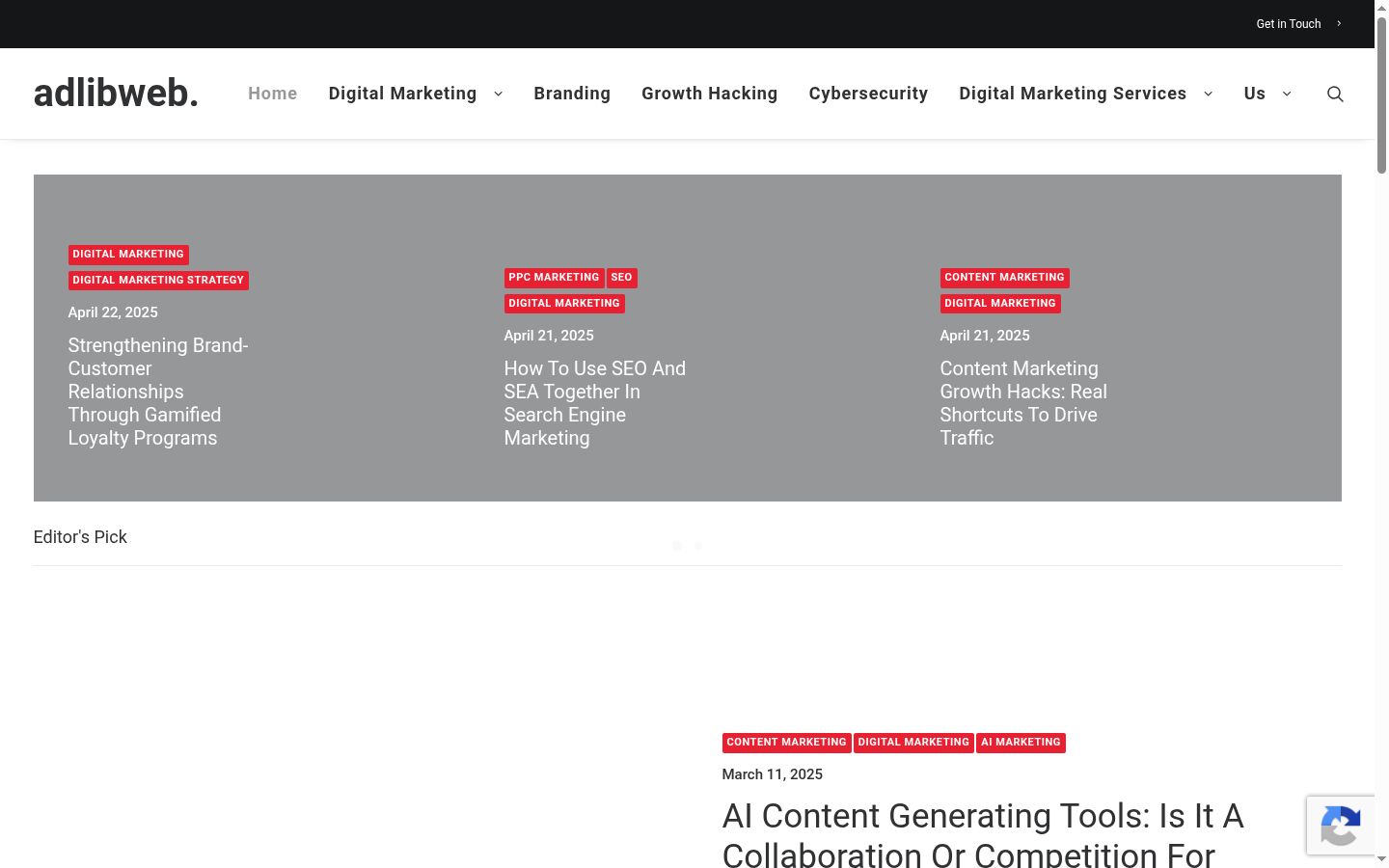Select the PPC Marketing tag
Viewport: 1389px width, 868px height.
[554, 278]
